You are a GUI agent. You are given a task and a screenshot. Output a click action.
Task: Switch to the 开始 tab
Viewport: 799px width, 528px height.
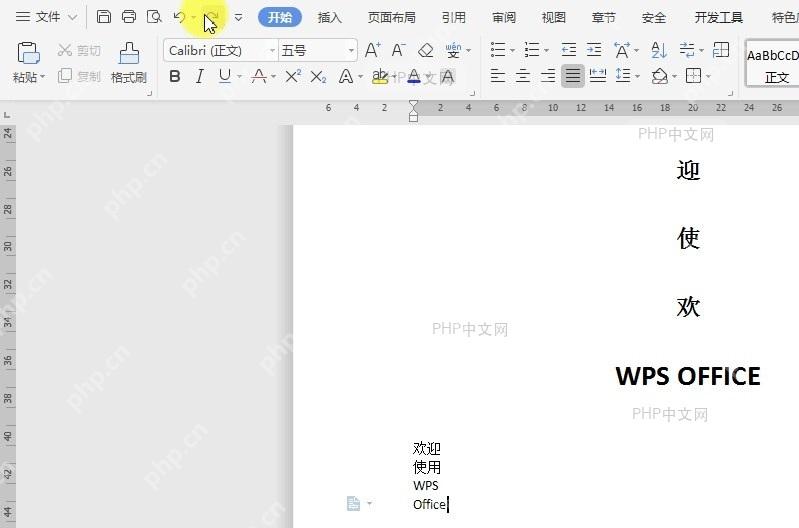[x=280, y=17]
